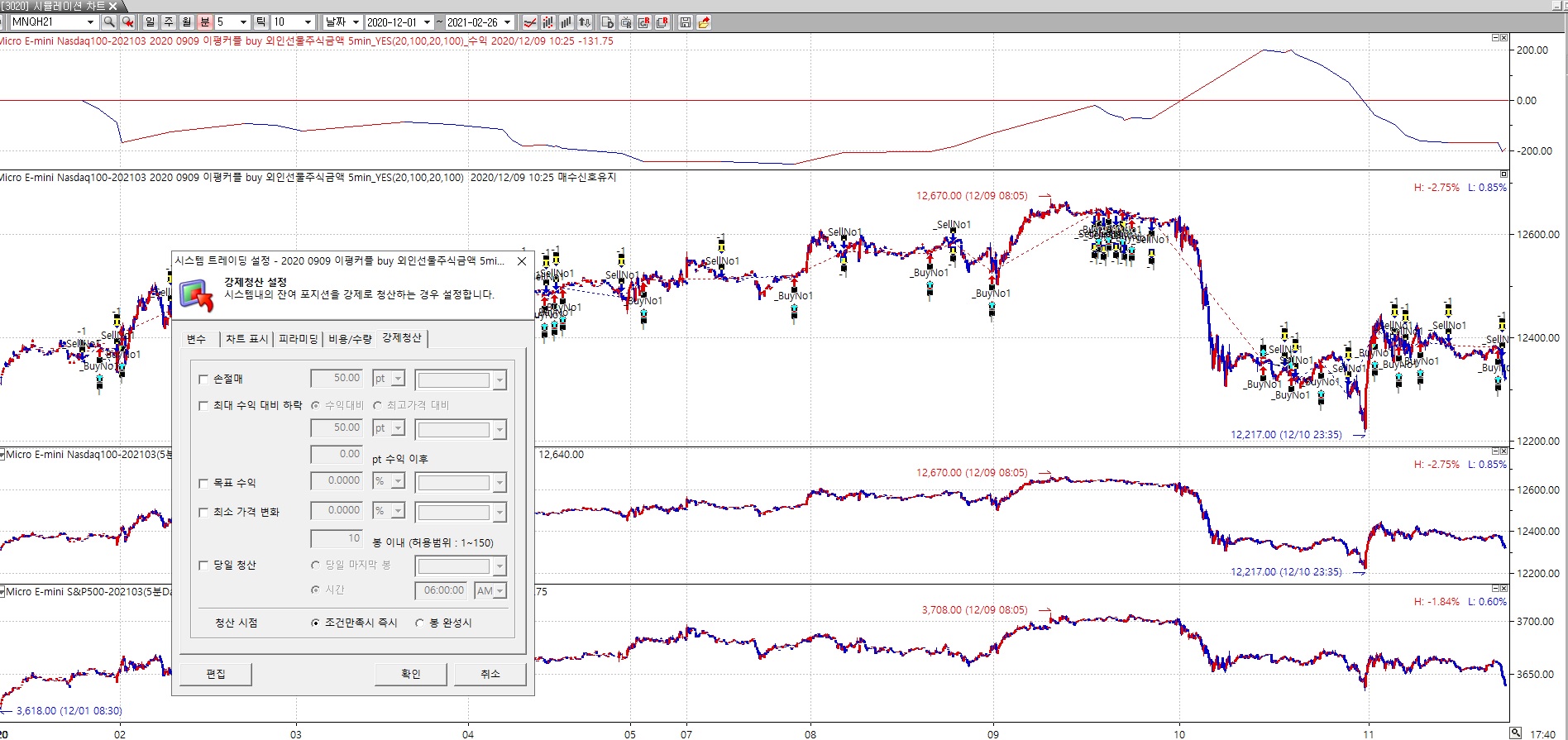Image resolution: width=1568 pixels, height=740 pixels.
Task: Expand the 2020-12-01 start date dropdown
Action: (x=427, y=22)
